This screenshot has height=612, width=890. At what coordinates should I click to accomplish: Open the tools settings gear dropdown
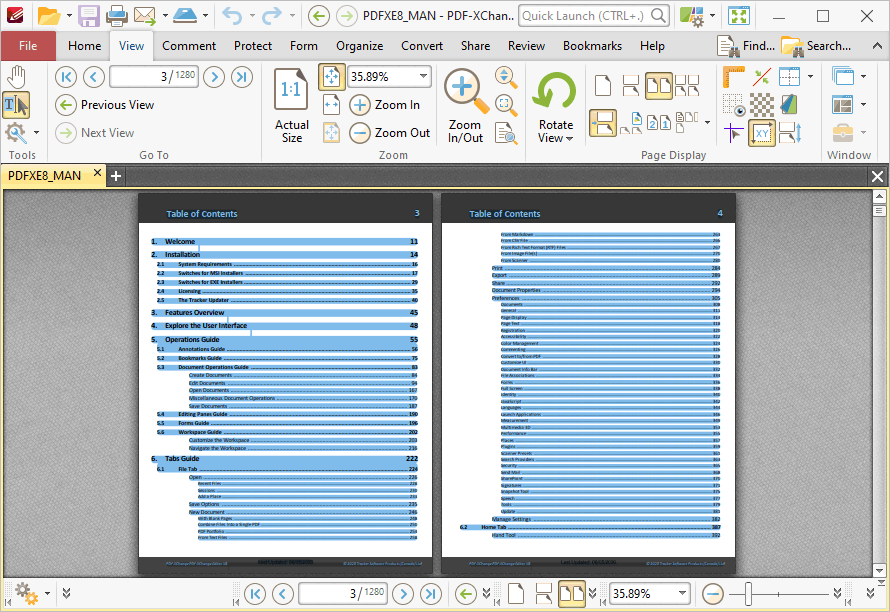coord(36,133)
